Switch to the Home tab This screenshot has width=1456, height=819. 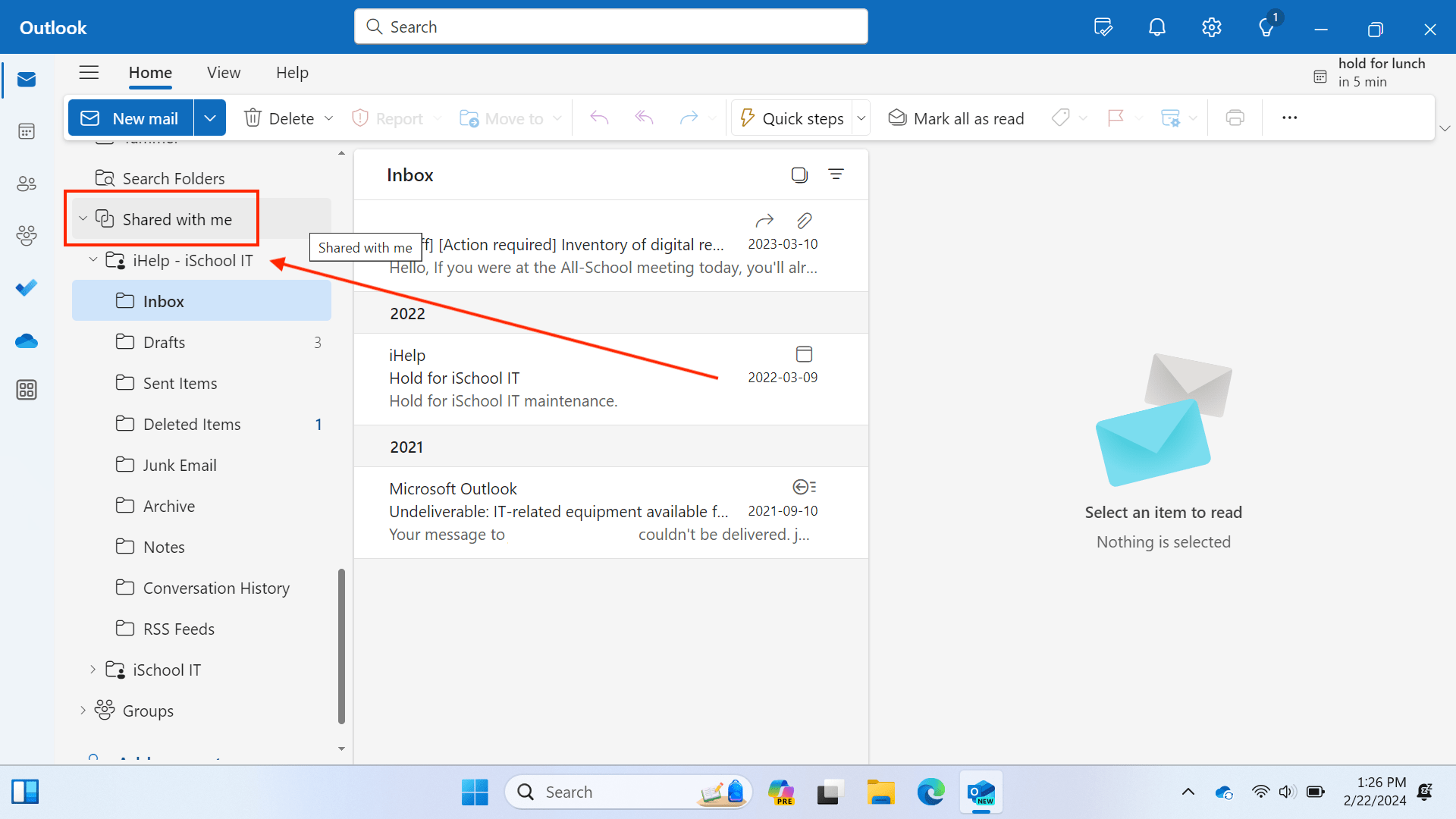click(150, 73)
